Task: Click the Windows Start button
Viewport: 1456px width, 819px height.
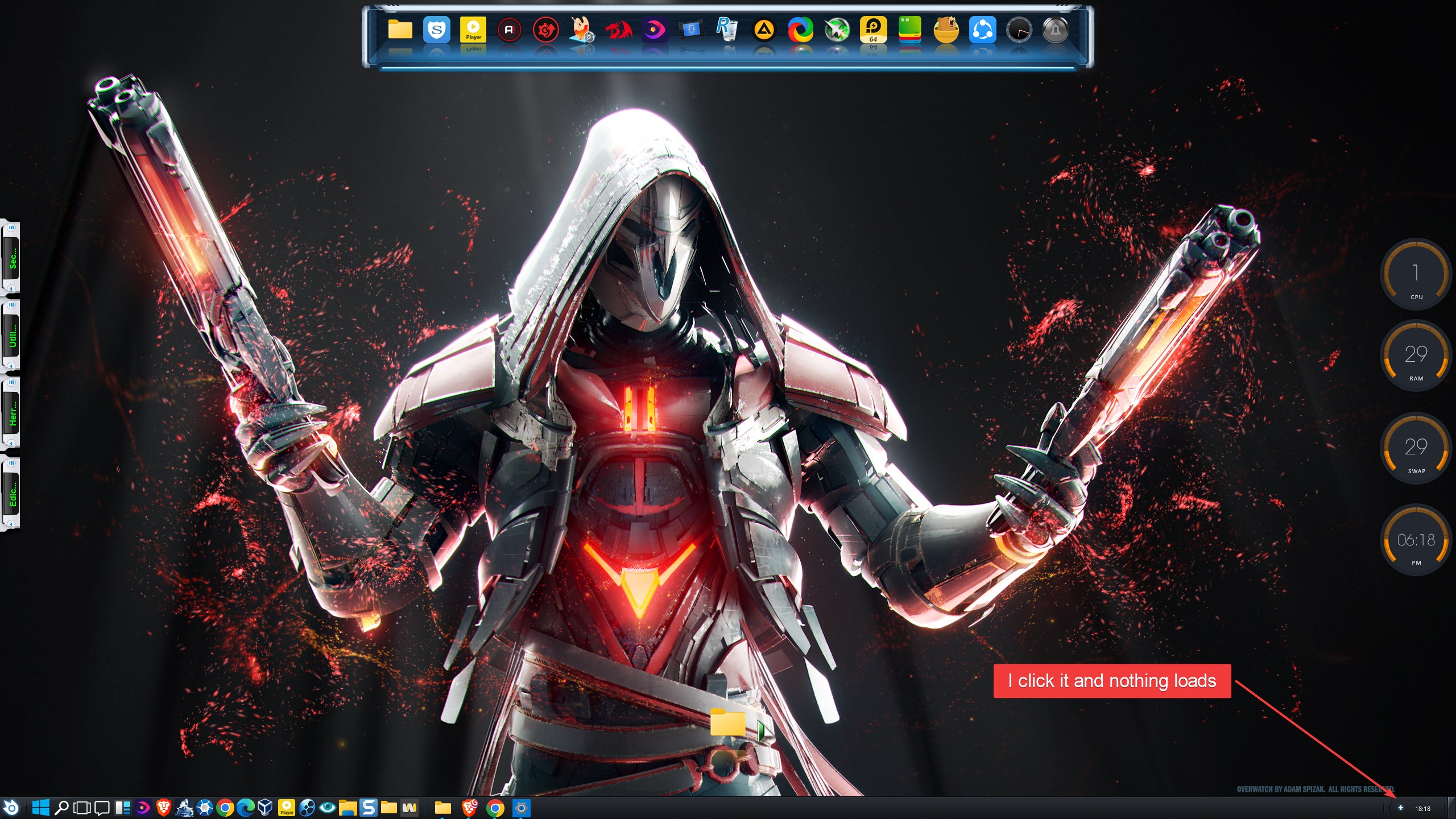Action: pyautogui.click(x=40, y=808)
